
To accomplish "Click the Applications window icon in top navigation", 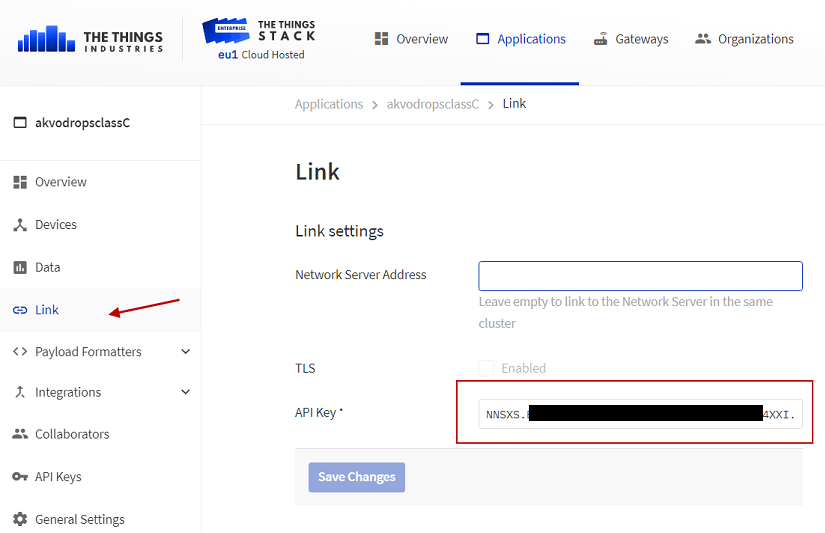I will click(482, 39).
